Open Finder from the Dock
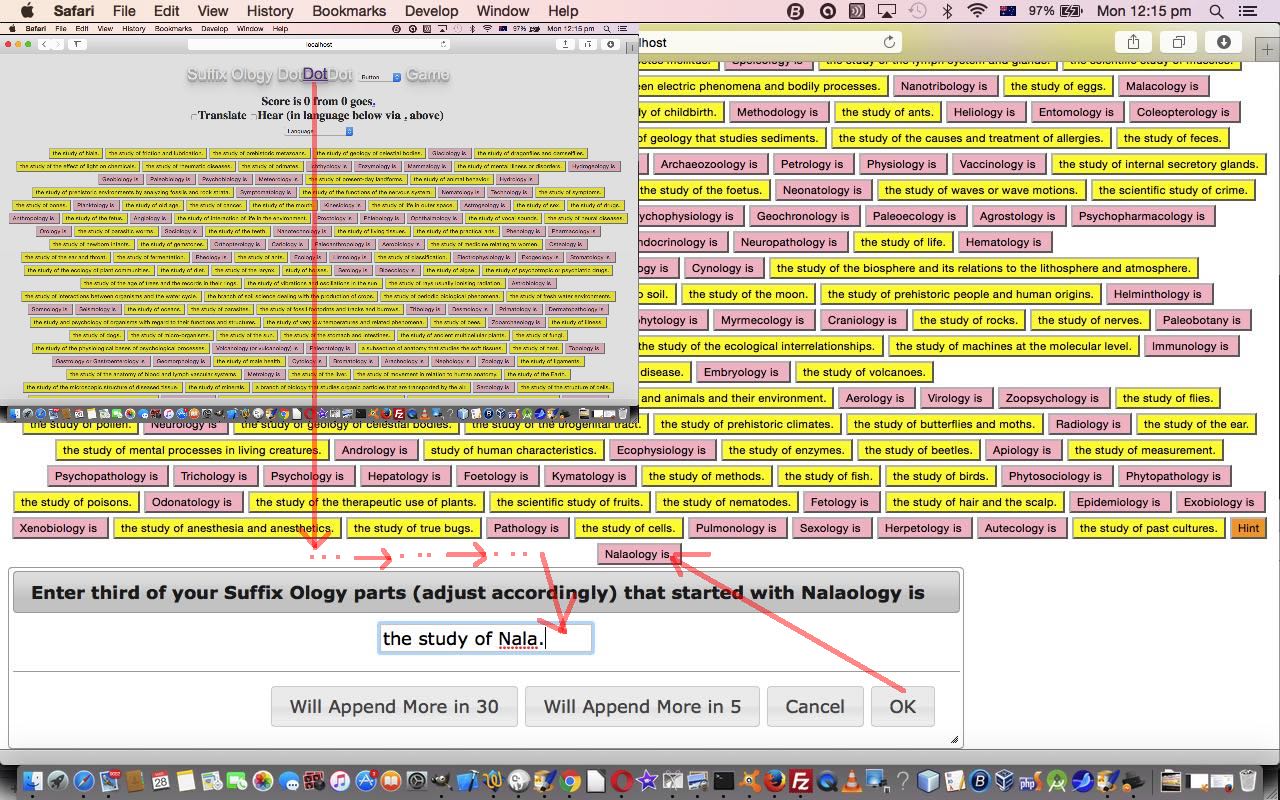 pyautogui.click(x=31, y=781)
